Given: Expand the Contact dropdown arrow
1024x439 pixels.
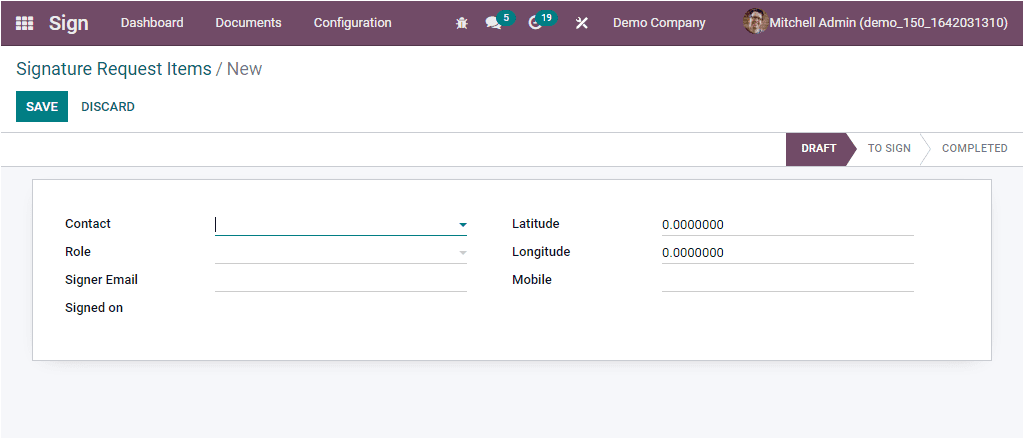Looking at the screenshot, I should click(462, 225).
